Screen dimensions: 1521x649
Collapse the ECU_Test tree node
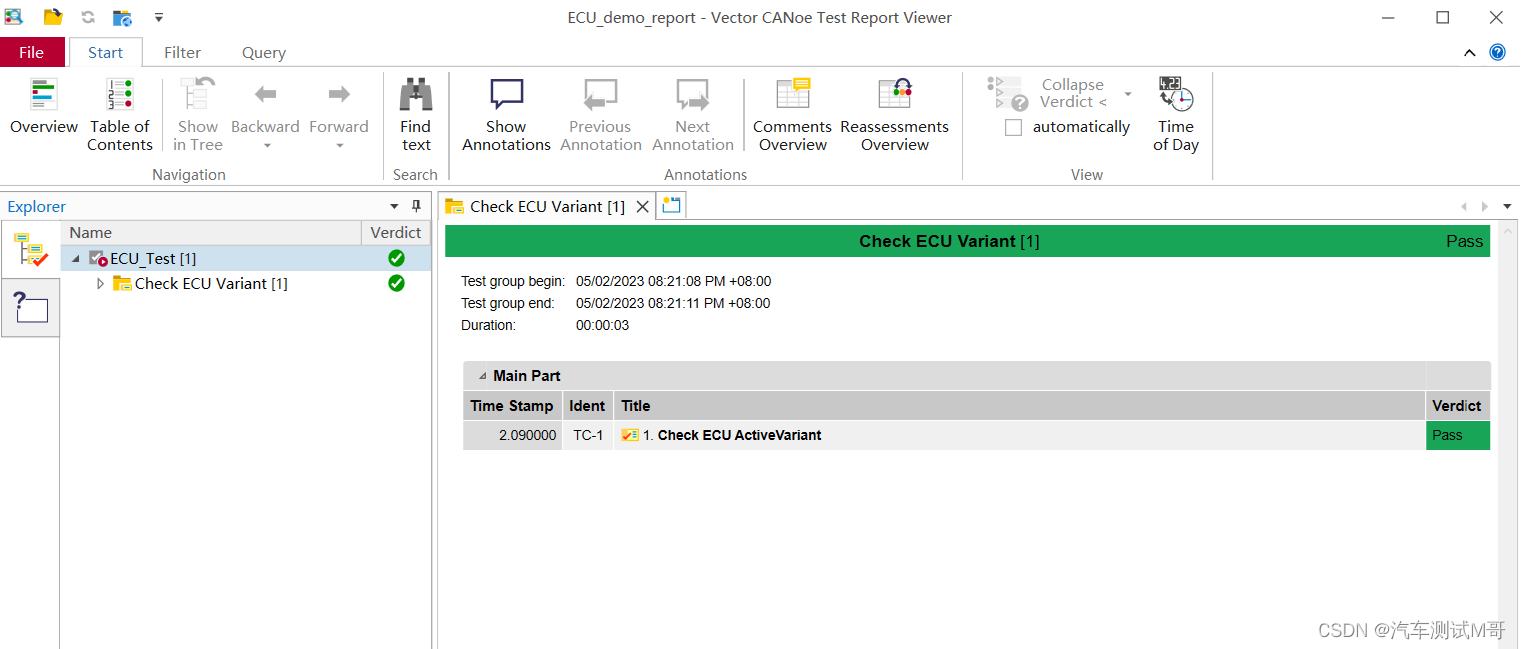[x=74, y=258]
